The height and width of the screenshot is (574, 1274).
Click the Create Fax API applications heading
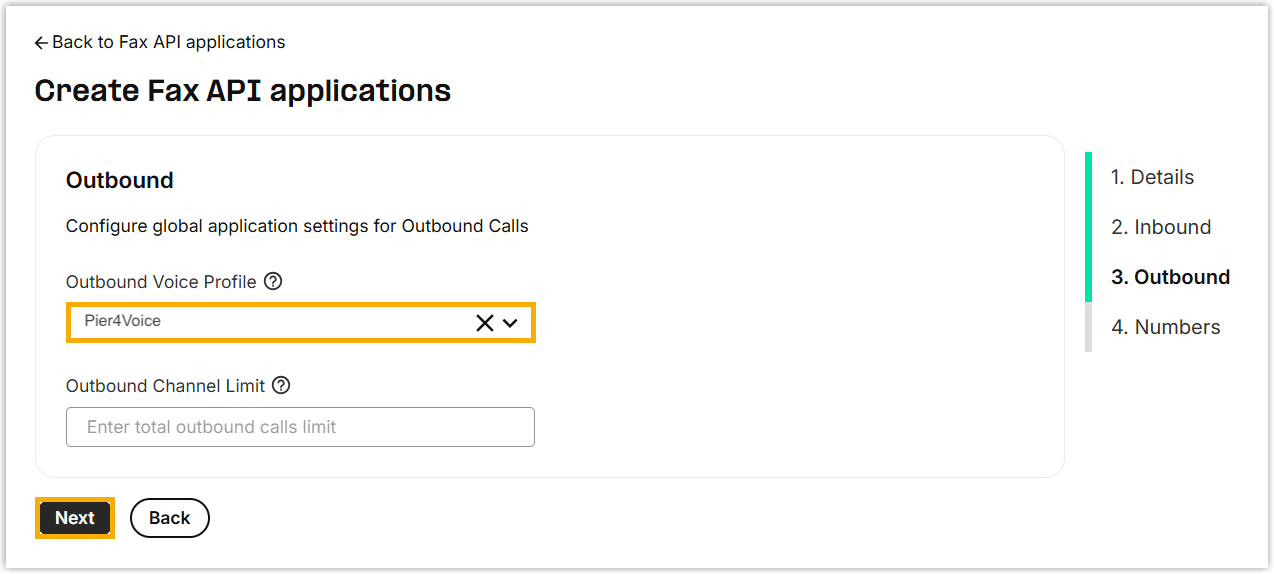[242, 90]
